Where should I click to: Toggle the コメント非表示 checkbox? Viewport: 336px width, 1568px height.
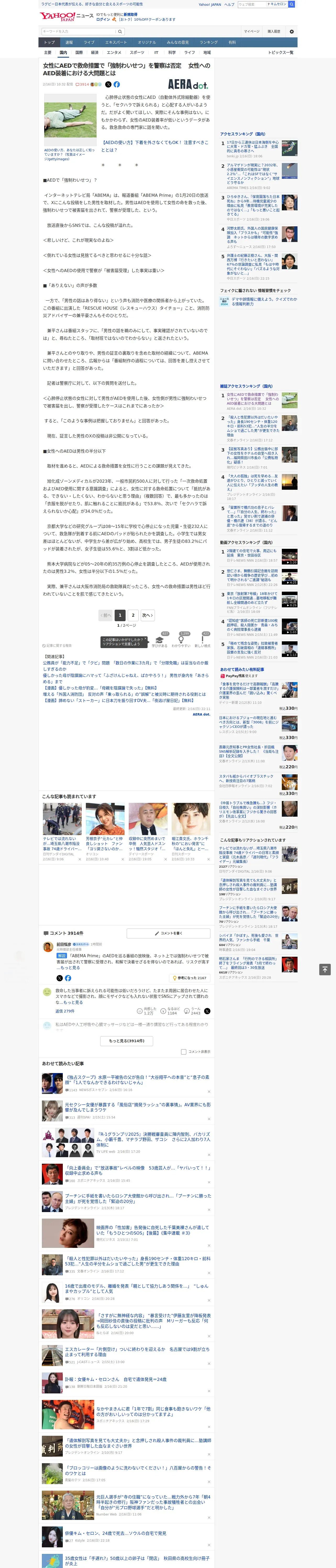pos(183,1051)
